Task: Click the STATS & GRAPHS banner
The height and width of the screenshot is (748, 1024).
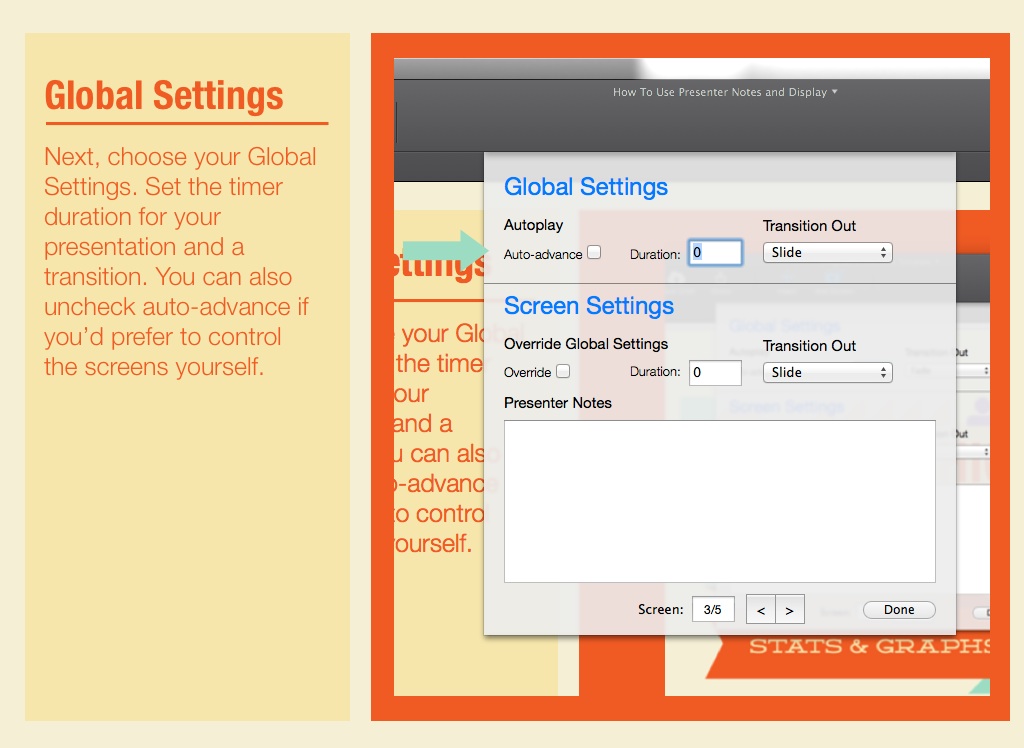Action: tap(869, 646)
